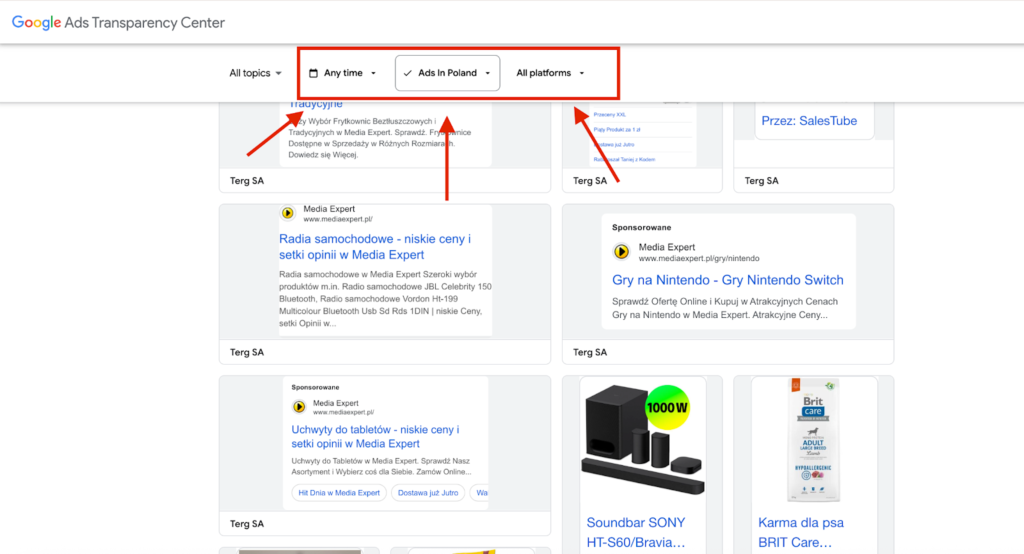Open the Radia samochodowe ad headline

(x=375, y=247)
